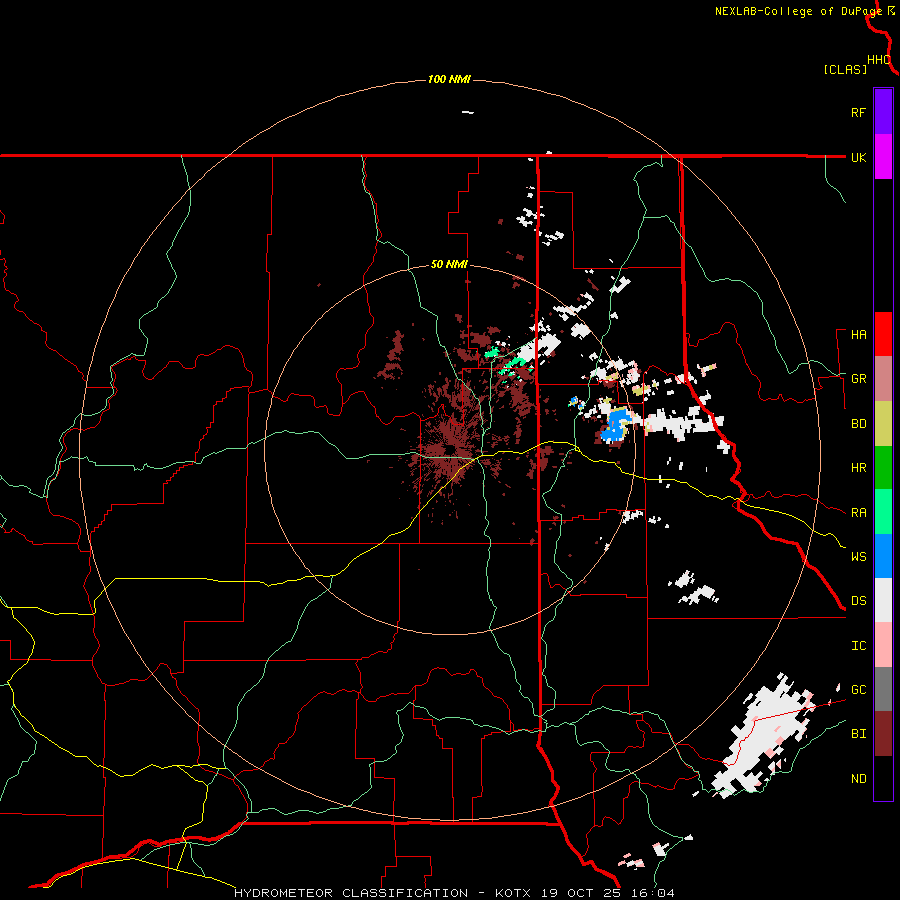Click the GR legend label
900x900 pixels.
858,379
